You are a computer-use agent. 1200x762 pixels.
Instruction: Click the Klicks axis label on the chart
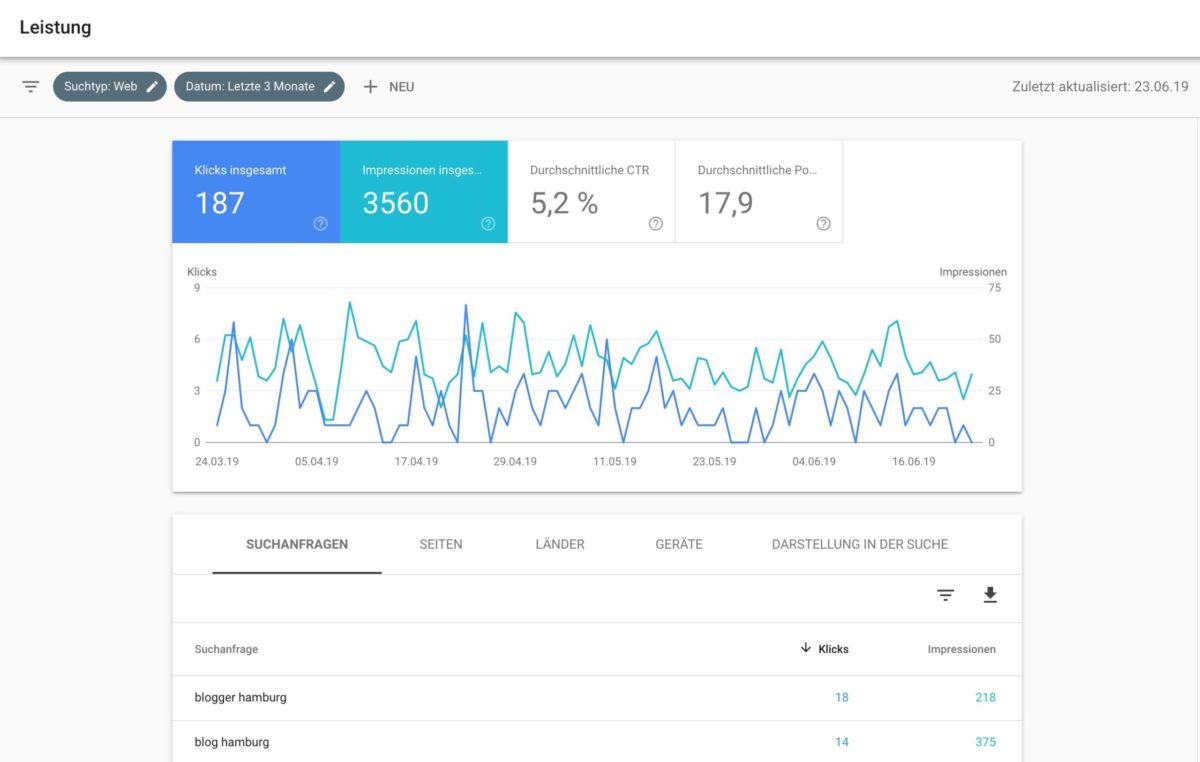pos(202,272)
